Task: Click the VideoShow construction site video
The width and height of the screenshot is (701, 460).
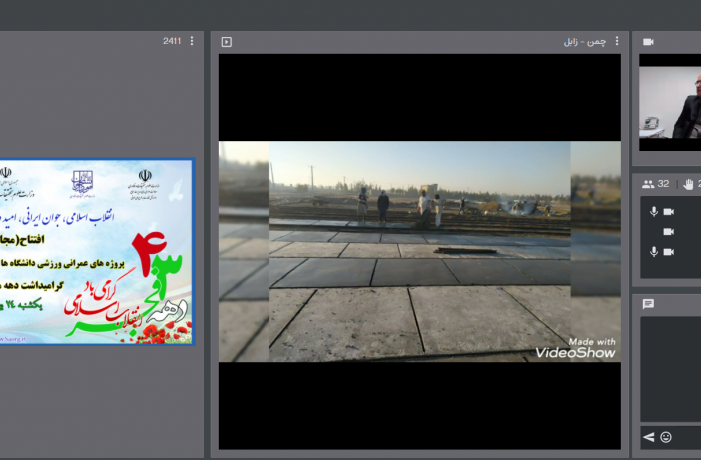Action: click(x=419, y=251)
